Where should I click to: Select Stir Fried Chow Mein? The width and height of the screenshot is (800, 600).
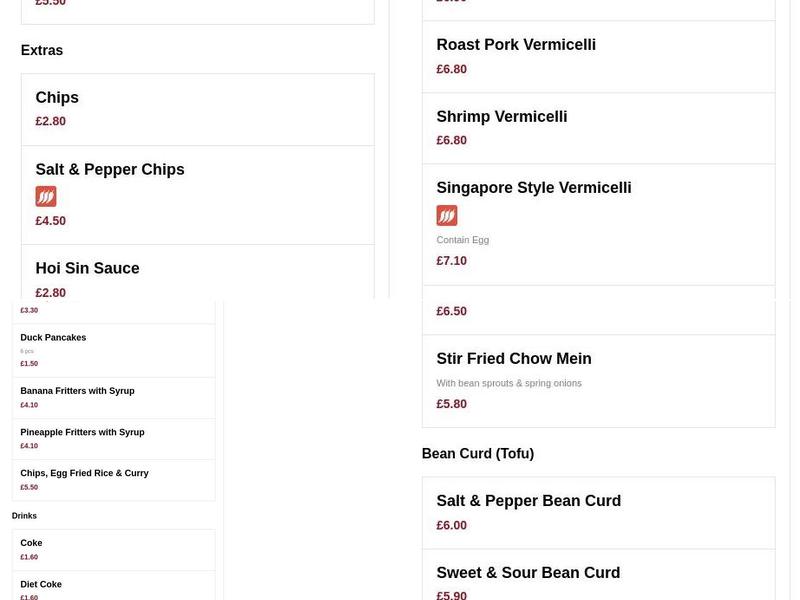(513, 358)
